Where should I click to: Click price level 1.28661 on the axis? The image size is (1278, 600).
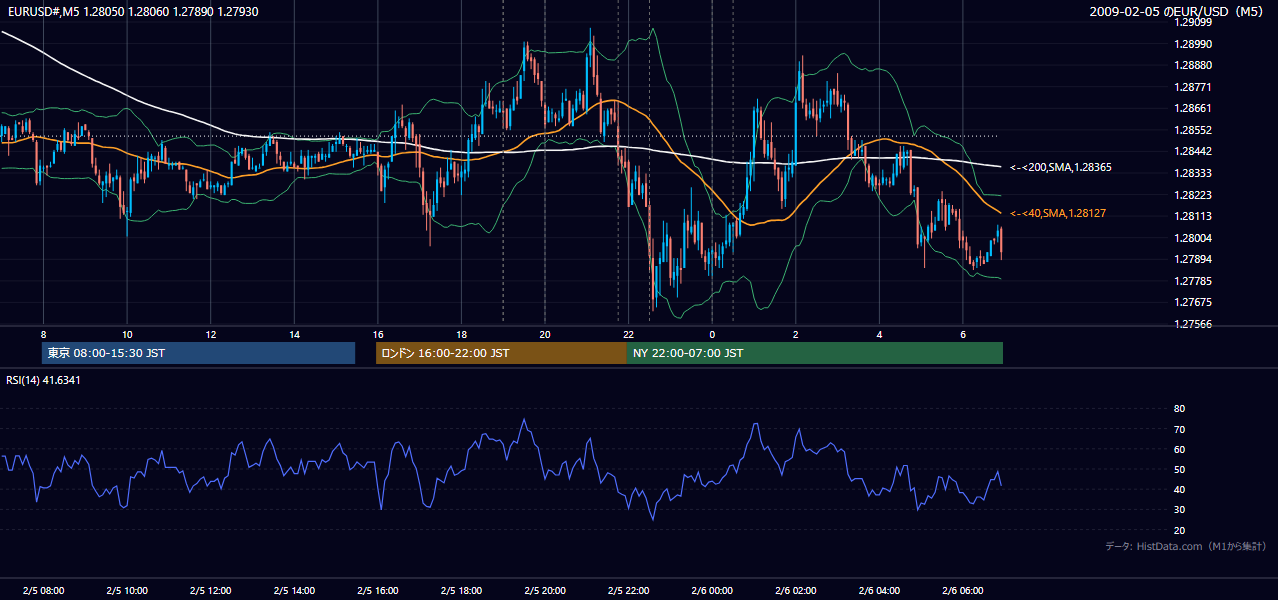(x=1192, y=109)
